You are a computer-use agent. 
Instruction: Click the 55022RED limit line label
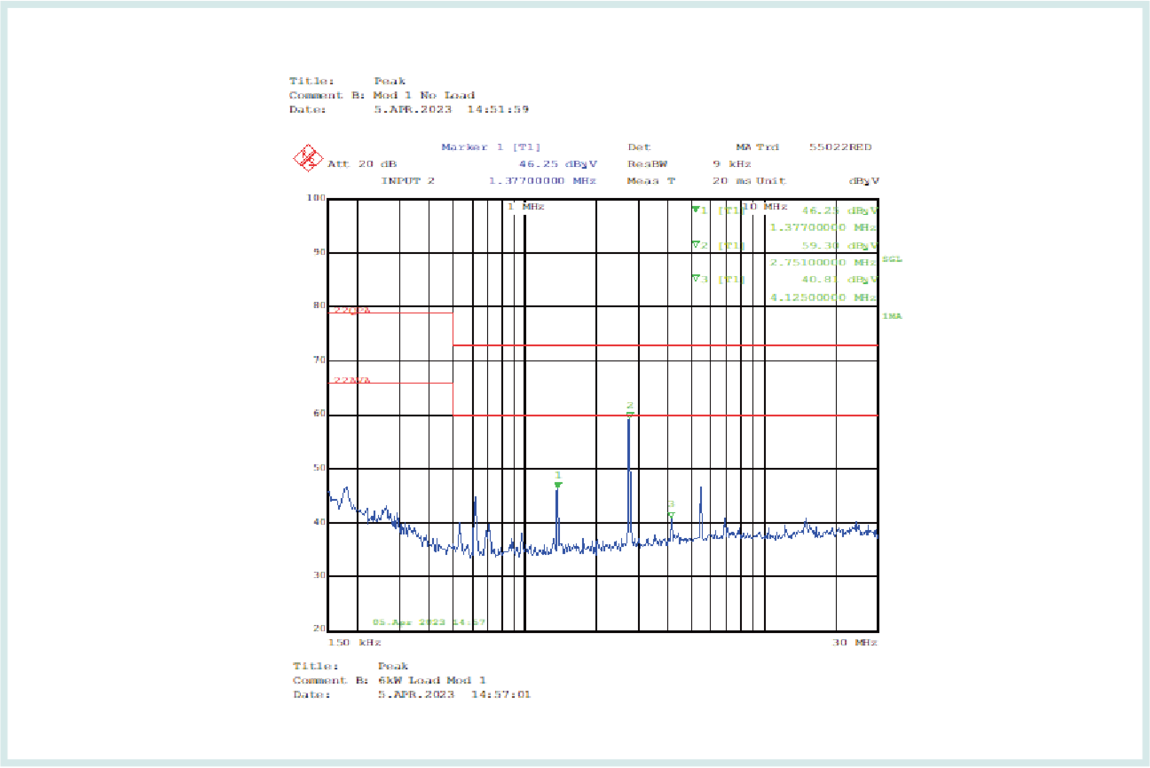840,147
